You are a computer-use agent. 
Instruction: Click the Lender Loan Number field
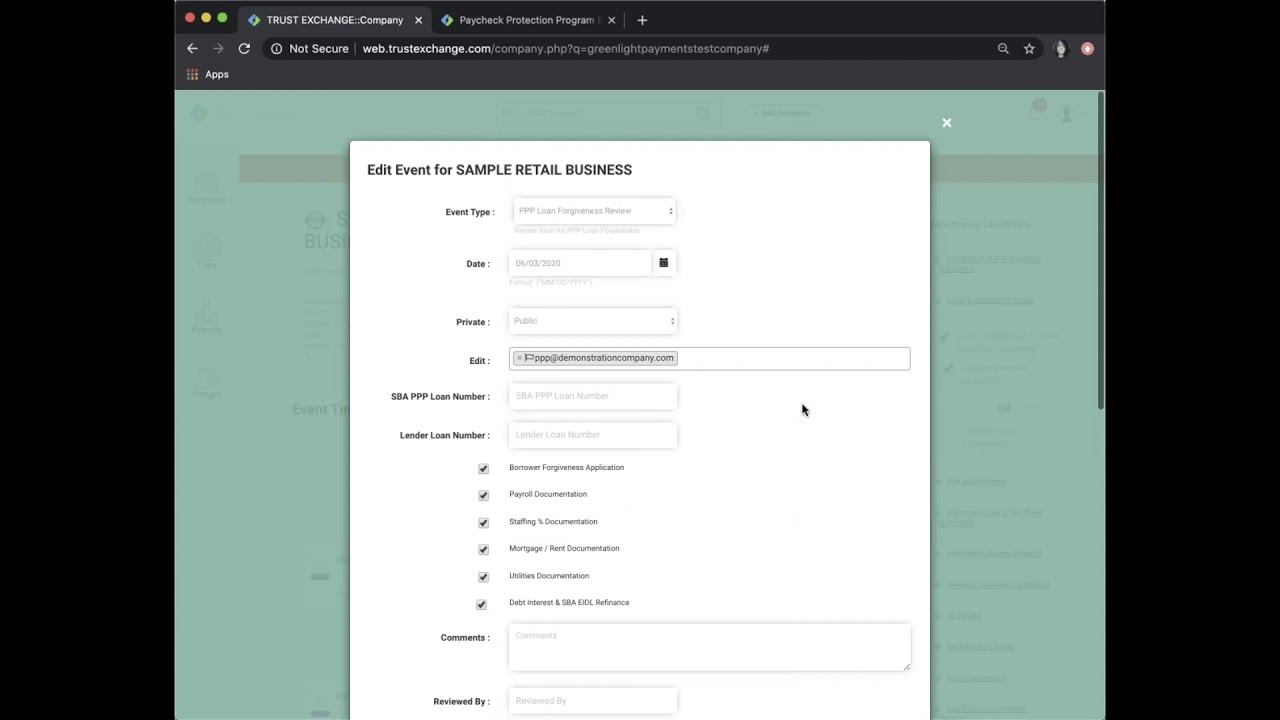click(593, 435)
